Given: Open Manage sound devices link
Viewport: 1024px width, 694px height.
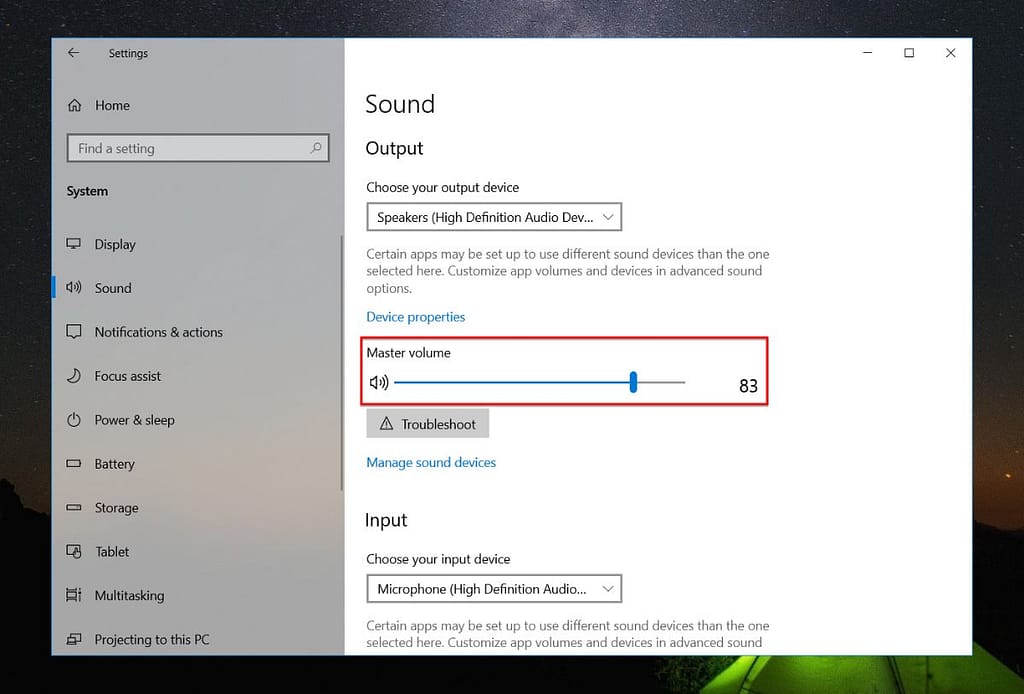Looking at the screenshot, I should (431, 462).
